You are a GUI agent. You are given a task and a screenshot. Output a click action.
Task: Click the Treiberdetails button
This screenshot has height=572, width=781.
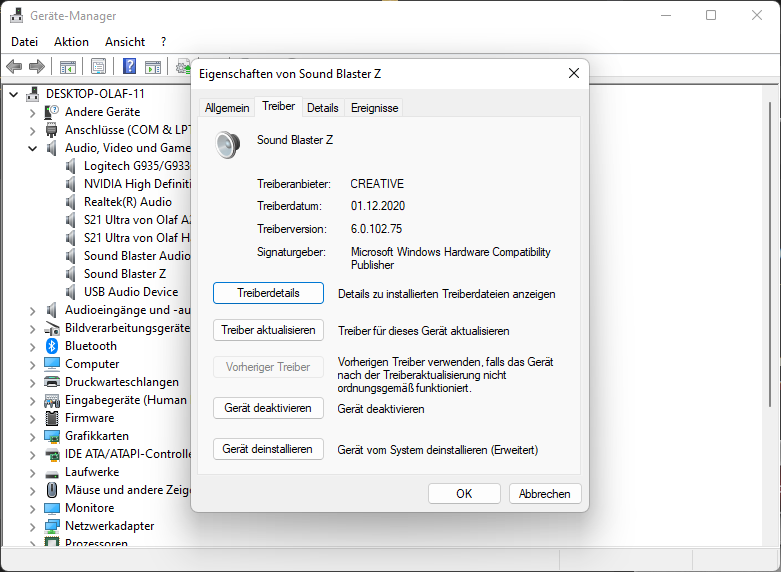268,293
